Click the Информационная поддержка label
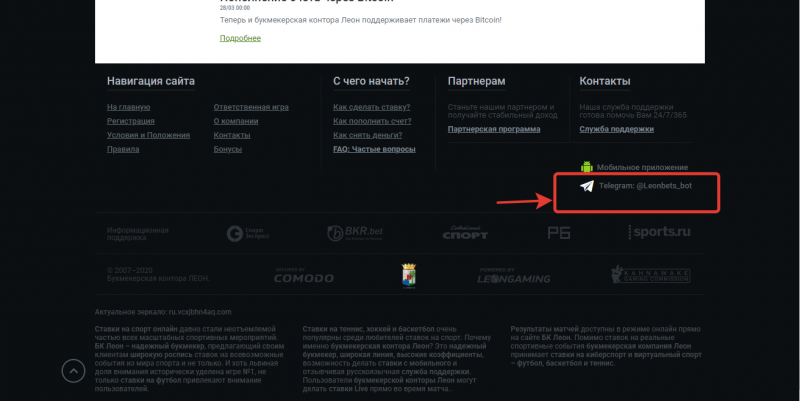Screen dimensions: 800x401 138,234
